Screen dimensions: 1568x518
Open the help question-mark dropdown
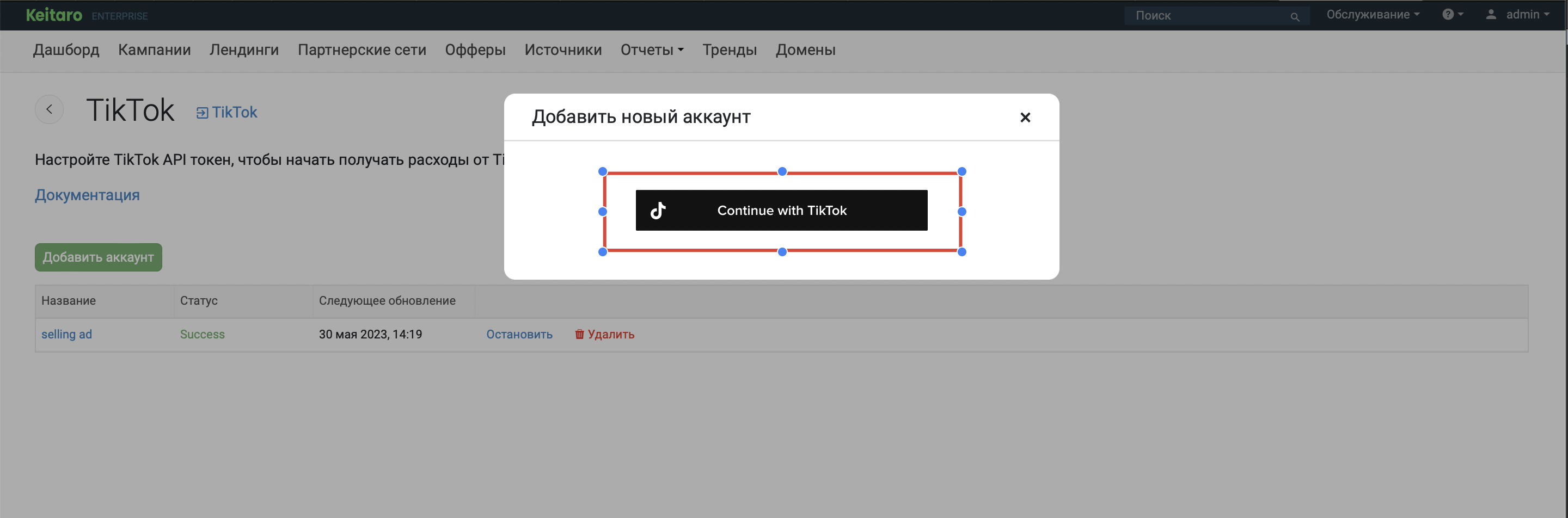pos(1453,15)
